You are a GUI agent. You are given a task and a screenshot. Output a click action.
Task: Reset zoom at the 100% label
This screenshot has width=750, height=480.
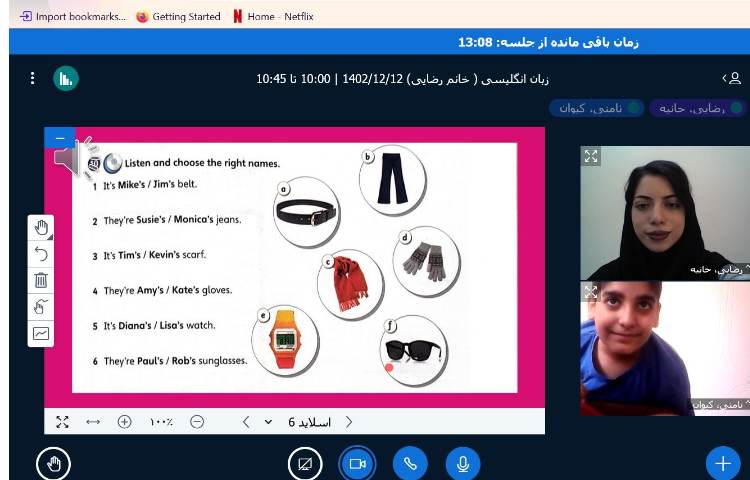click(x=161, y=422)
